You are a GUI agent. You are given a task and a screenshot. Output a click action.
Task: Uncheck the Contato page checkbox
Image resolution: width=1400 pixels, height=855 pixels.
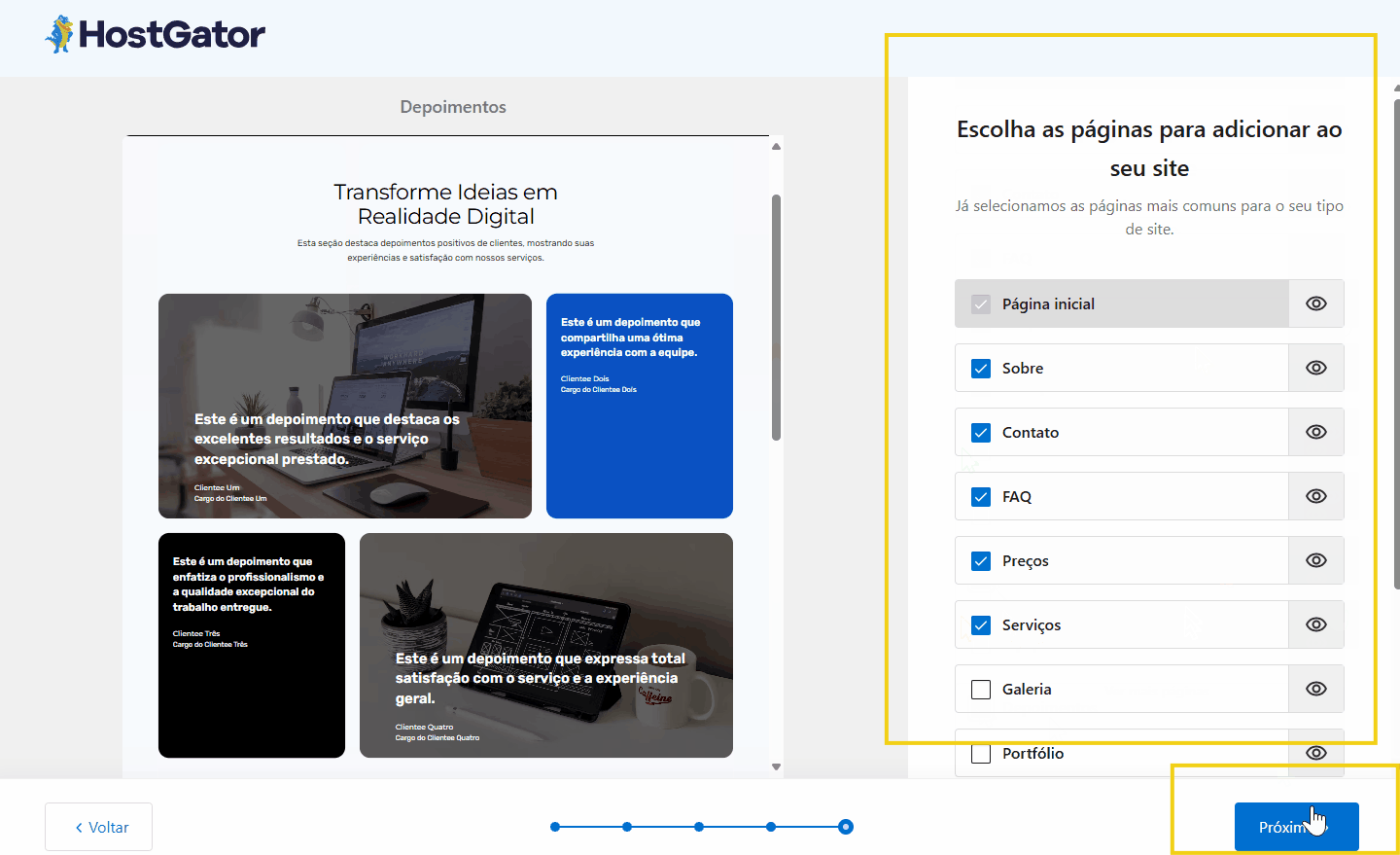[x=981, y=433]
